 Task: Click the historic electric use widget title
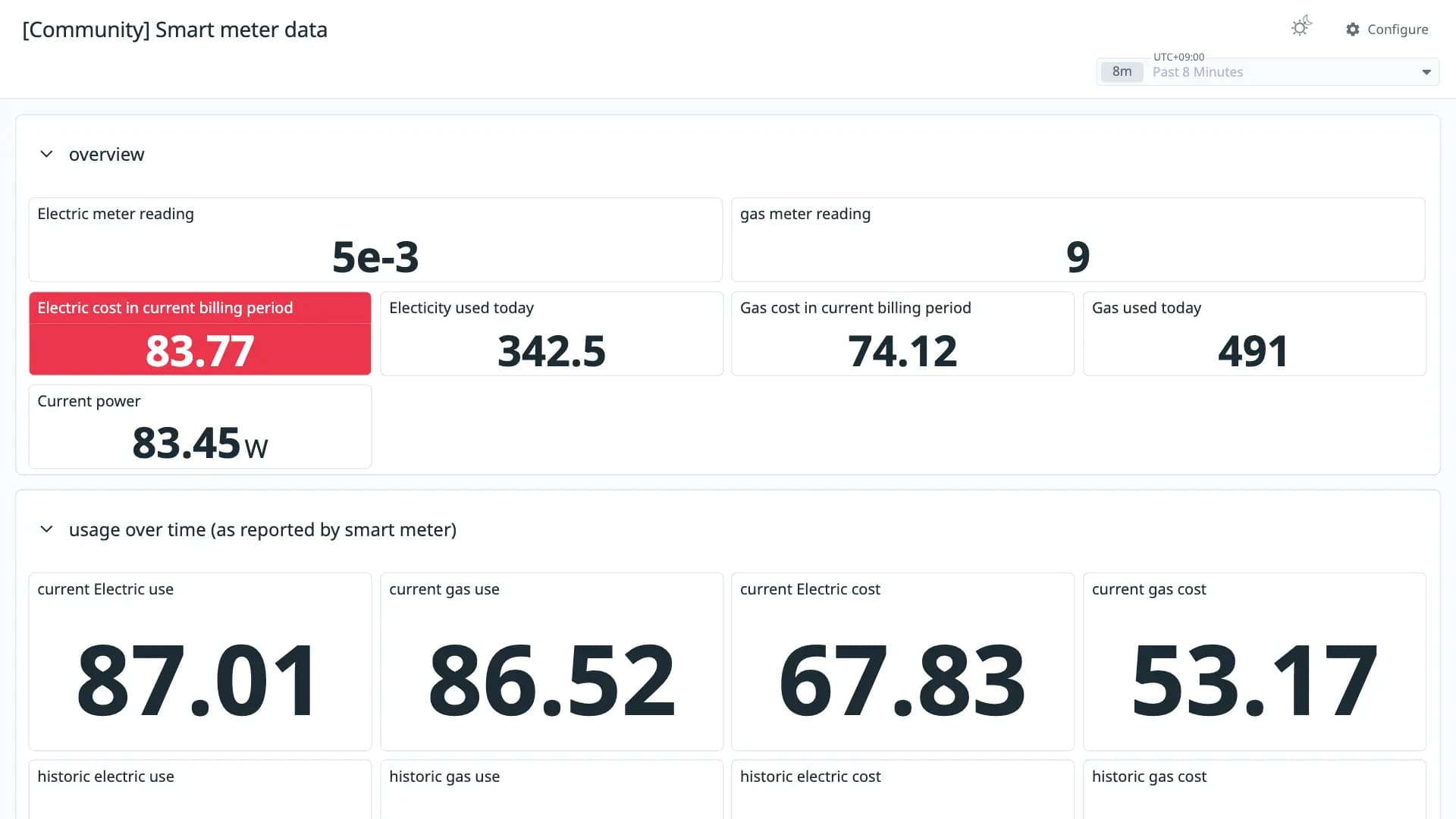point(105,777)
